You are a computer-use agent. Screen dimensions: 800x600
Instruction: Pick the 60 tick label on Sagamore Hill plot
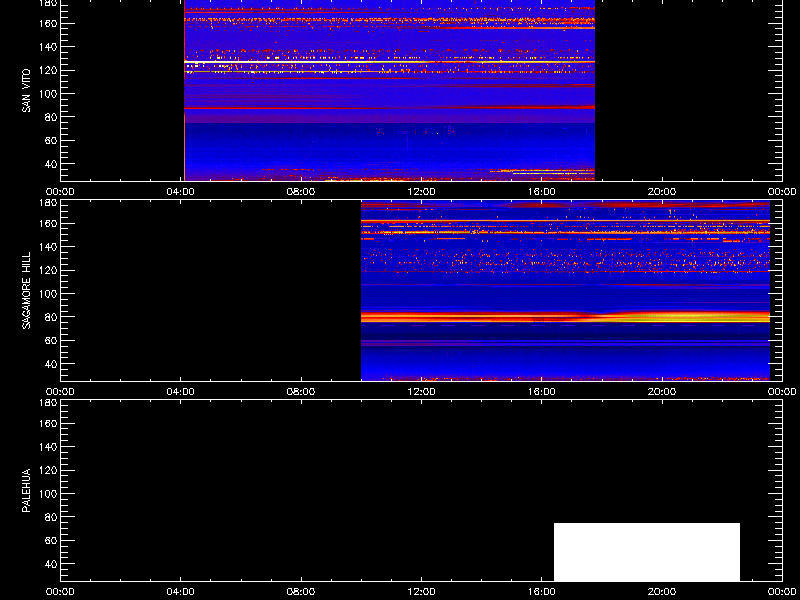(x=52, y=341)
